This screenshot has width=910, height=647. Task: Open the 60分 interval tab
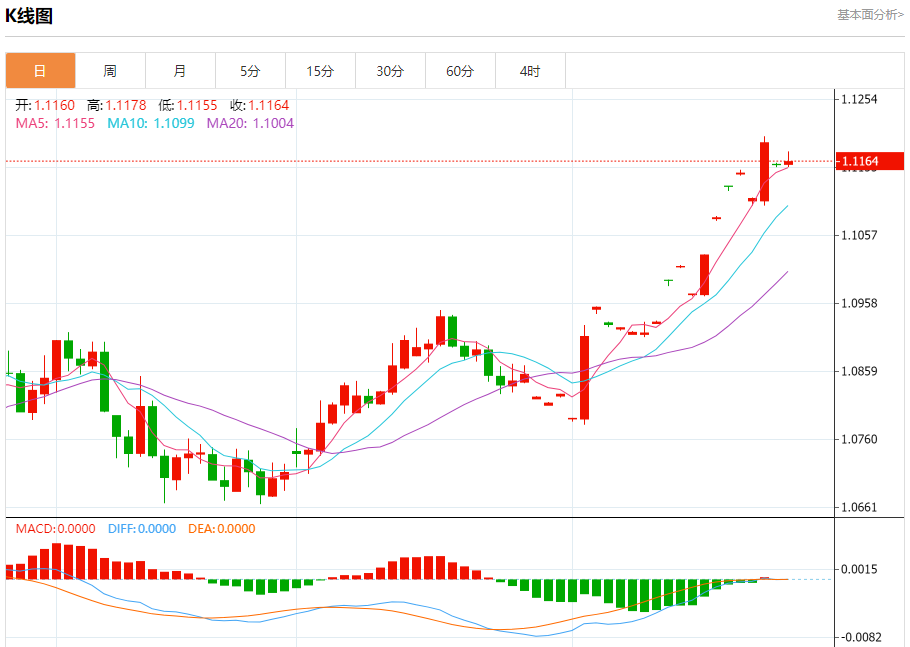(x=460, y=71)
